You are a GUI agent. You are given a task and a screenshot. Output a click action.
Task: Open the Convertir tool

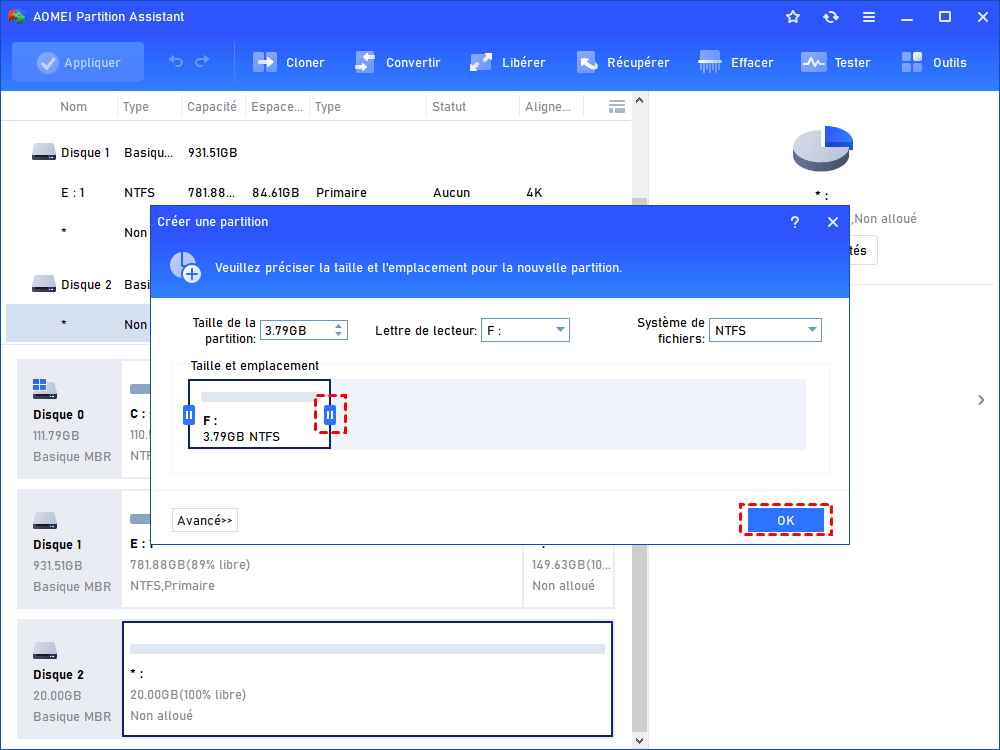tap(397, 62)
